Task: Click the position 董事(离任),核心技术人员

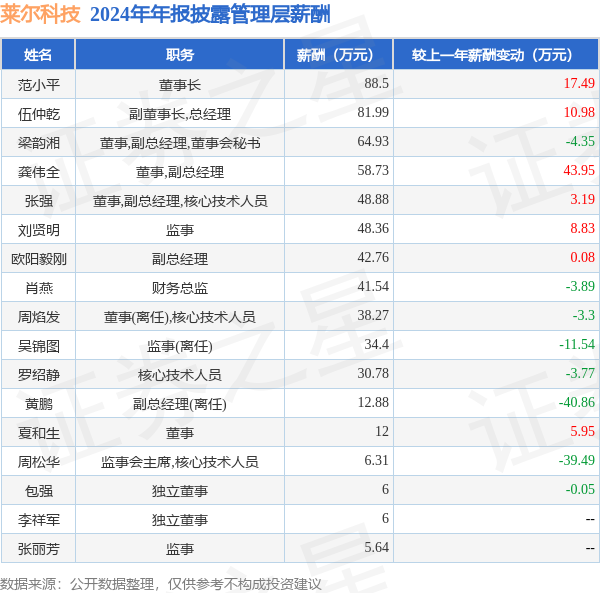Action: [180, 317]
